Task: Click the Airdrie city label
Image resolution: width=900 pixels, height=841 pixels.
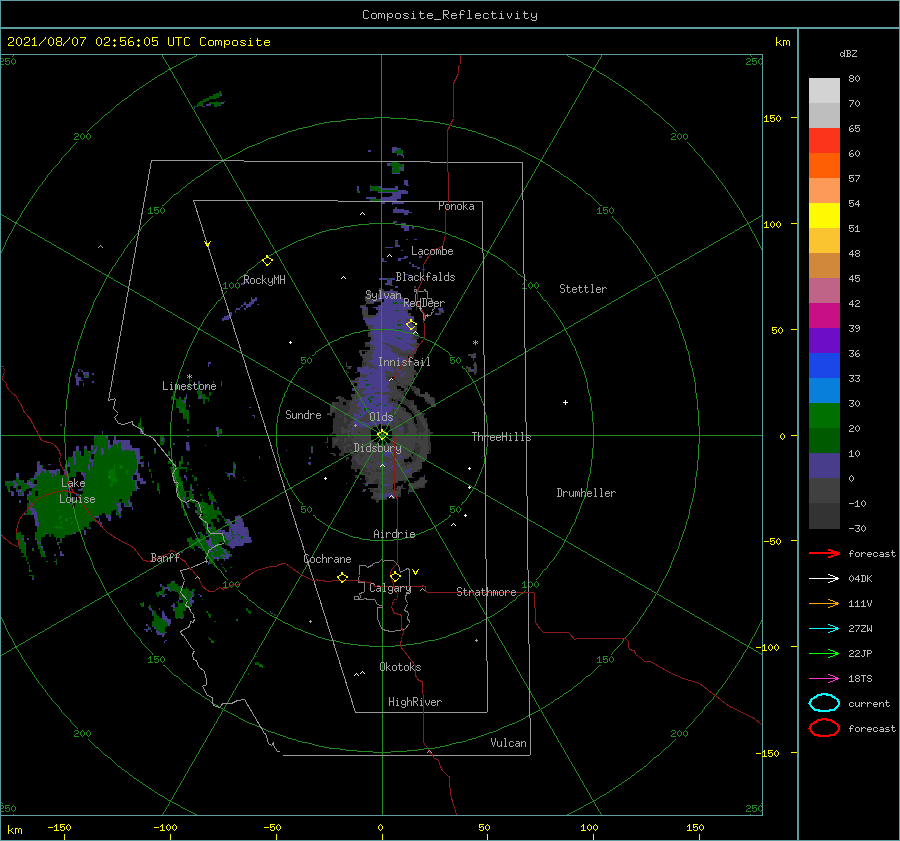Action: [394, 534]
